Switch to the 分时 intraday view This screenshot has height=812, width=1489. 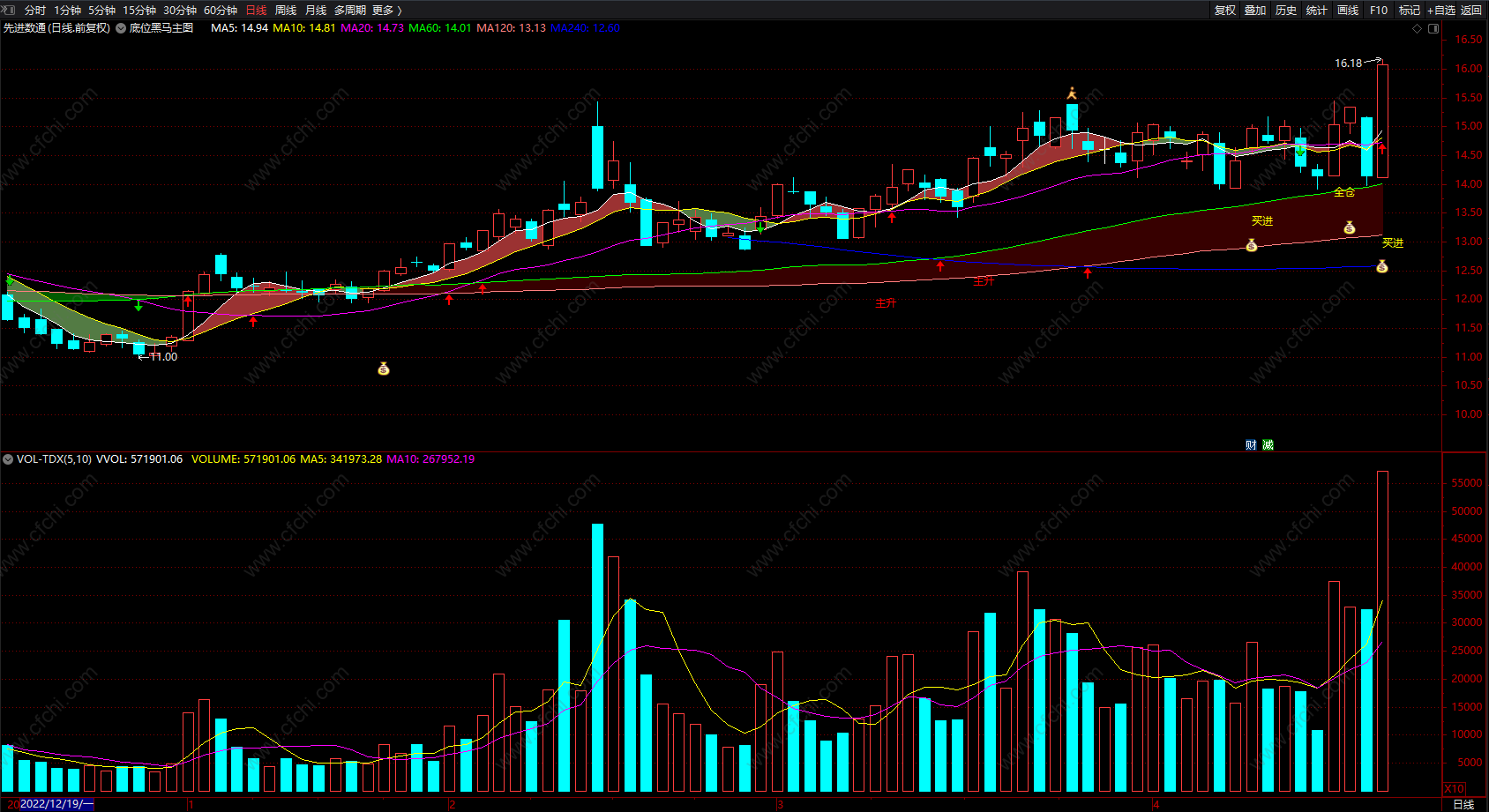click(35, 11)
